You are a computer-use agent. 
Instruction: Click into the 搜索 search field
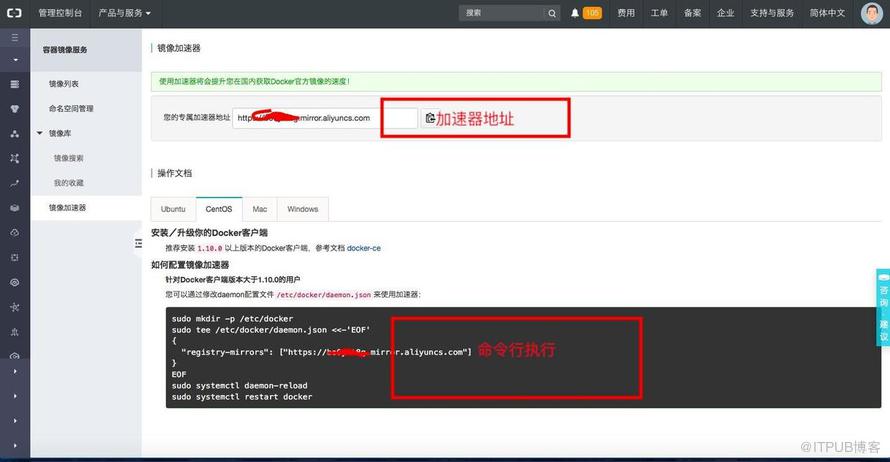coord(502,13)
